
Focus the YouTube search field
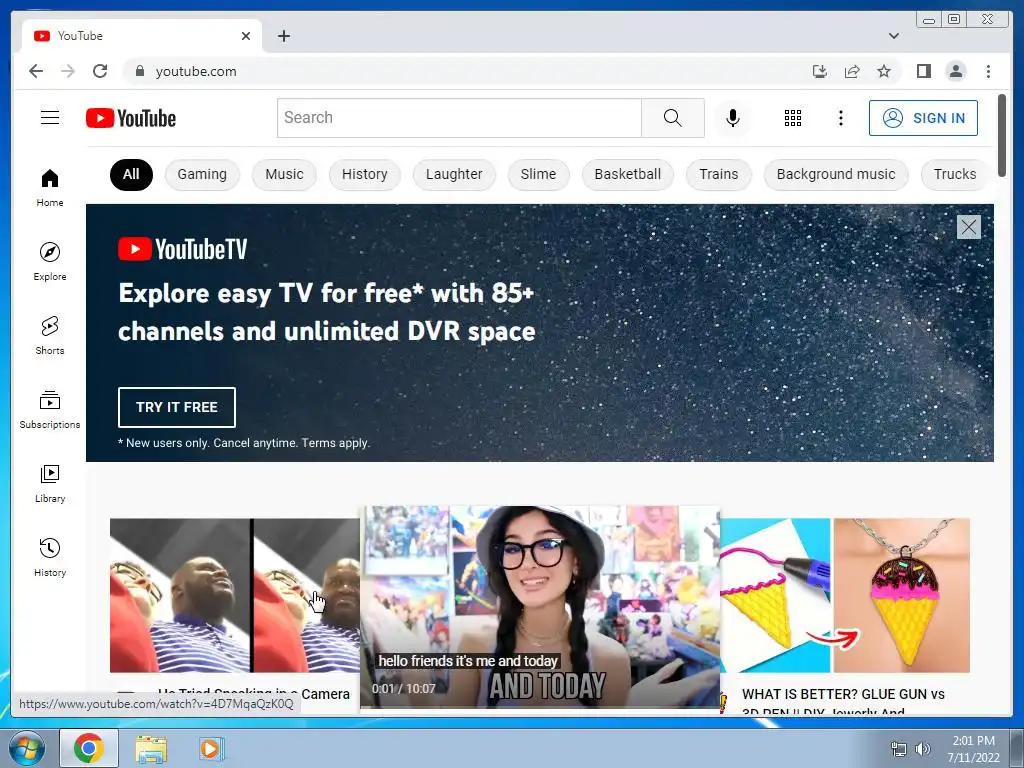(x=459, y=118)
